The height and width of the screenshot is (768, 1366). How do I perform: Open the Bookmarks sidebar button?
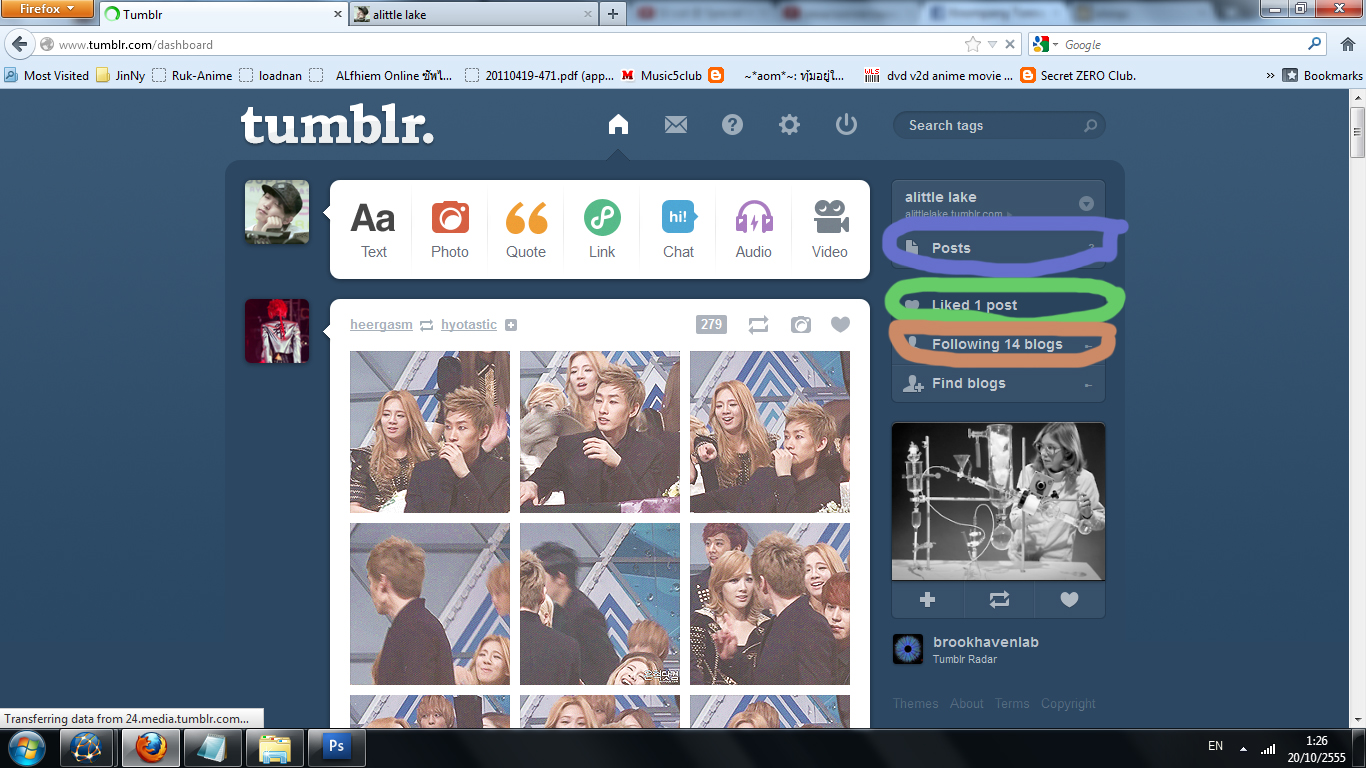[1322, 75]
